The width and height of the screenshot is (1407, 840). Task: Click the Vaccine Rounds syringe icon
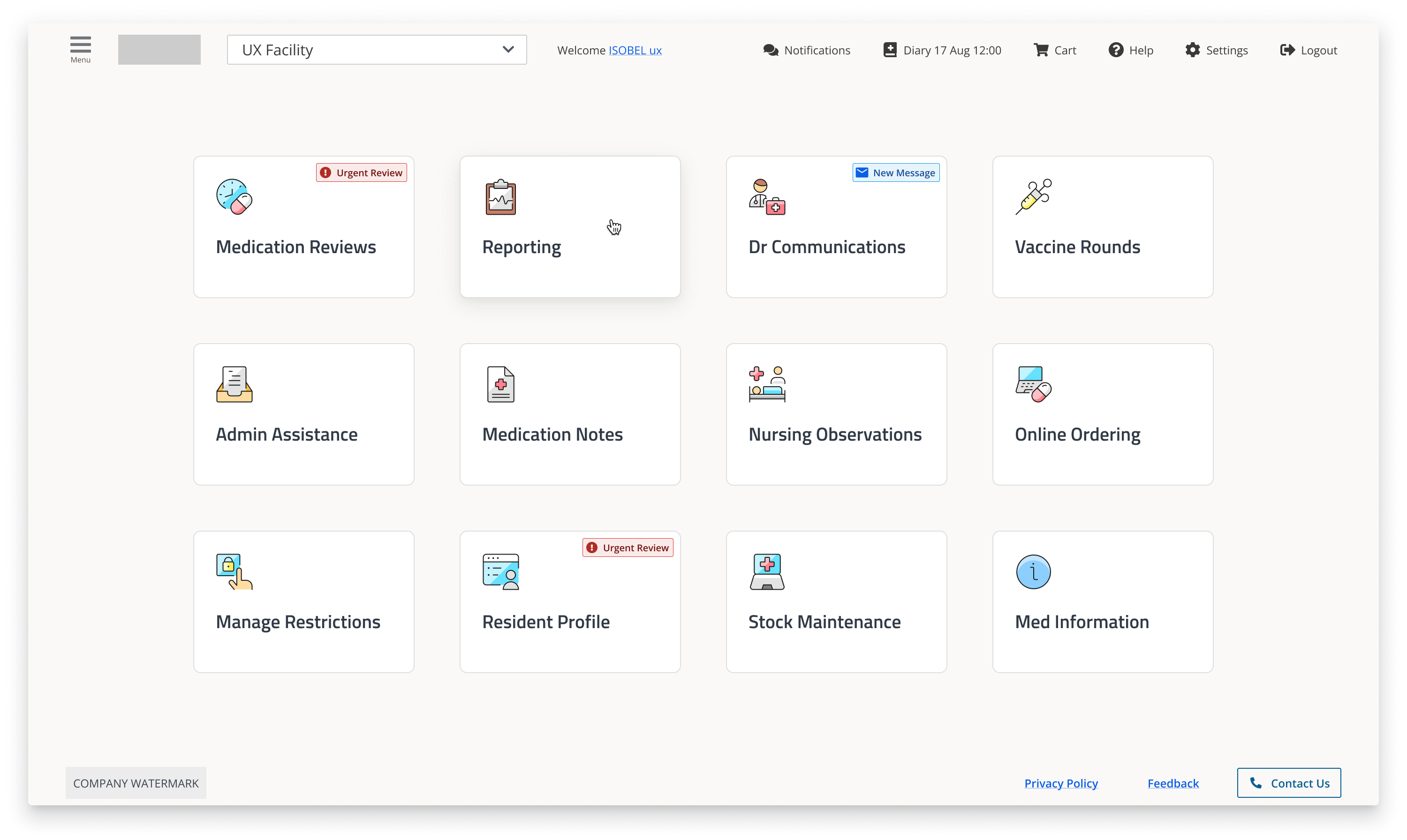1033,196
